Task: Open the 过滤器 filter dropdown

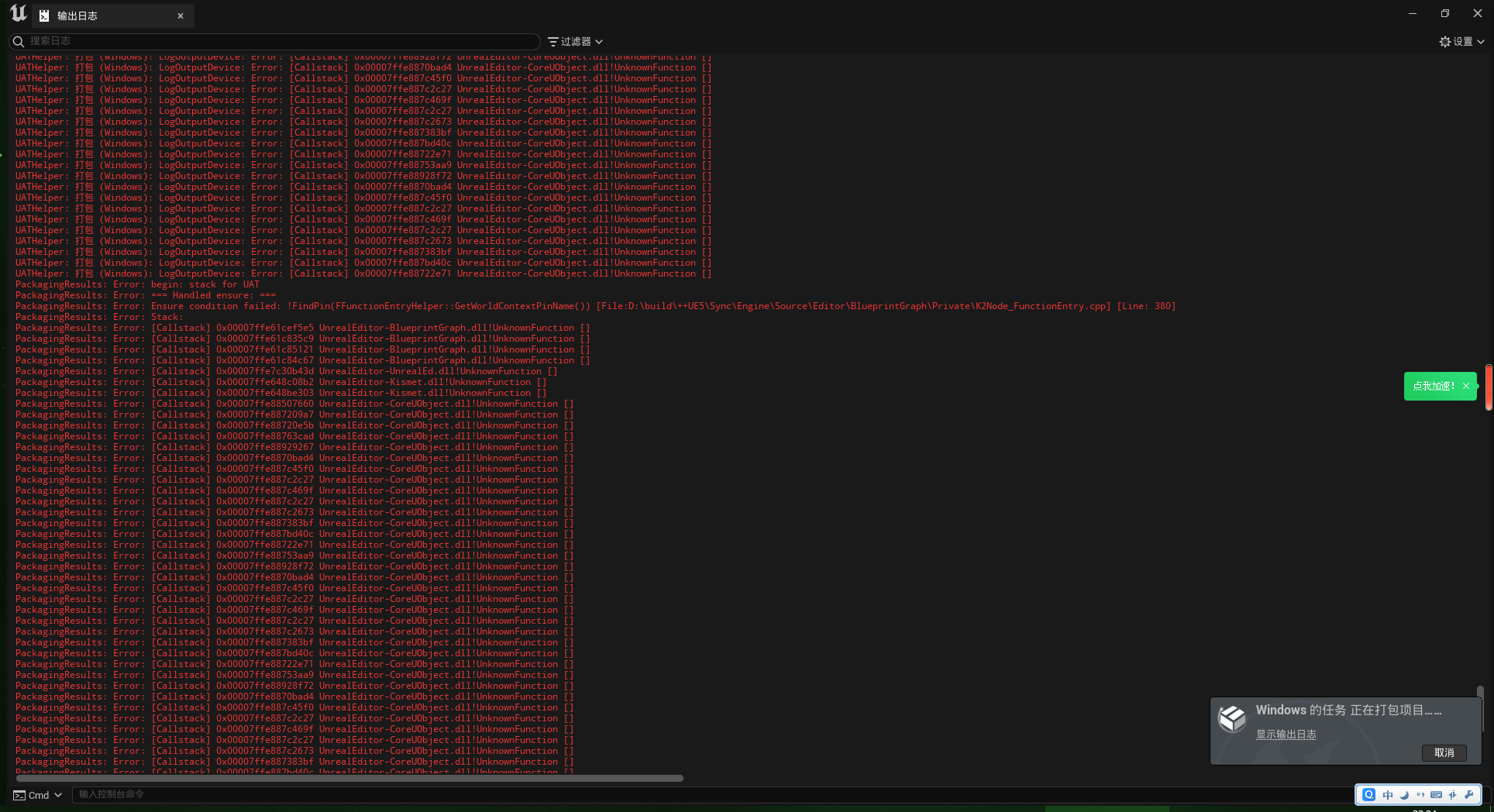Action: 575,42
